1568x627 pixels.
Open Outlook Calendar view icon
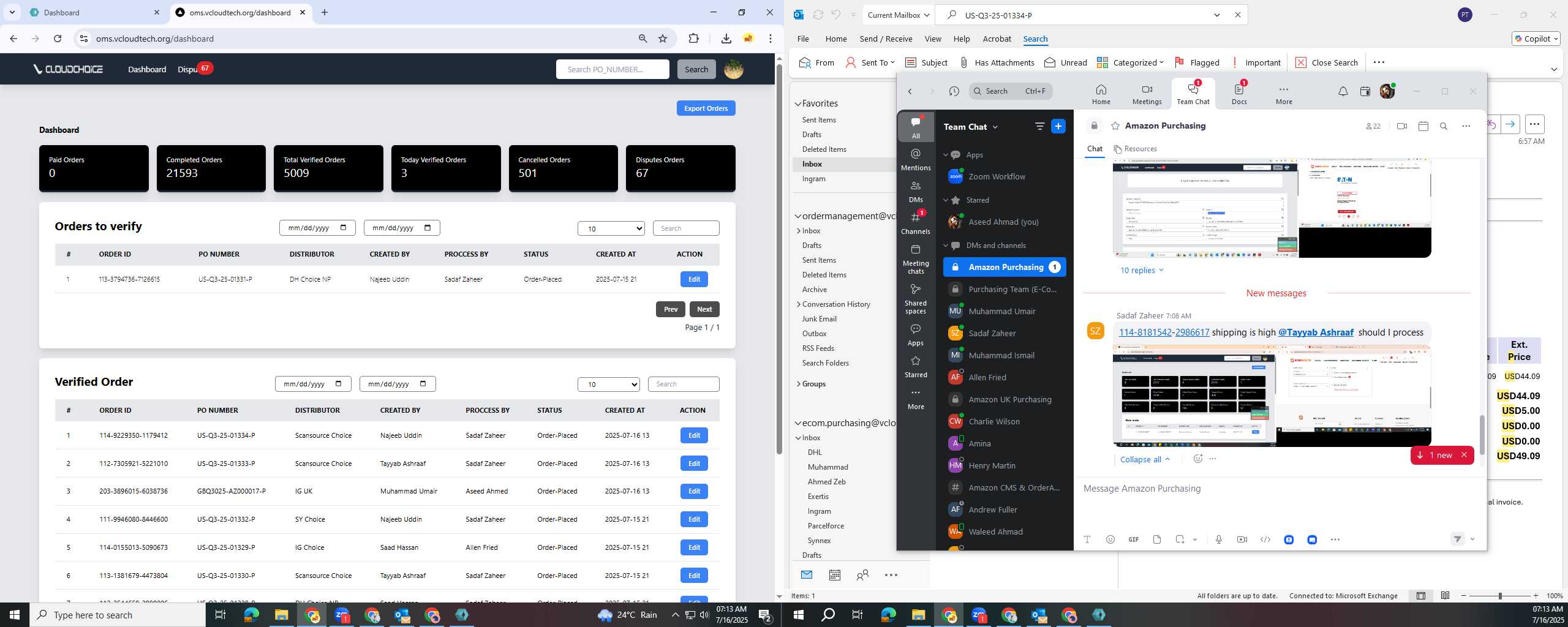pyautogui.click(x=834, y=574)
